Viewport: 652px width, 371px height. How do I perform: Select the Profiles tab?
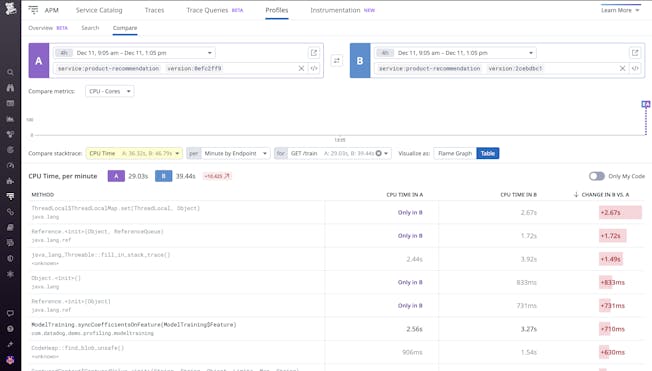(x=277, y=10)
